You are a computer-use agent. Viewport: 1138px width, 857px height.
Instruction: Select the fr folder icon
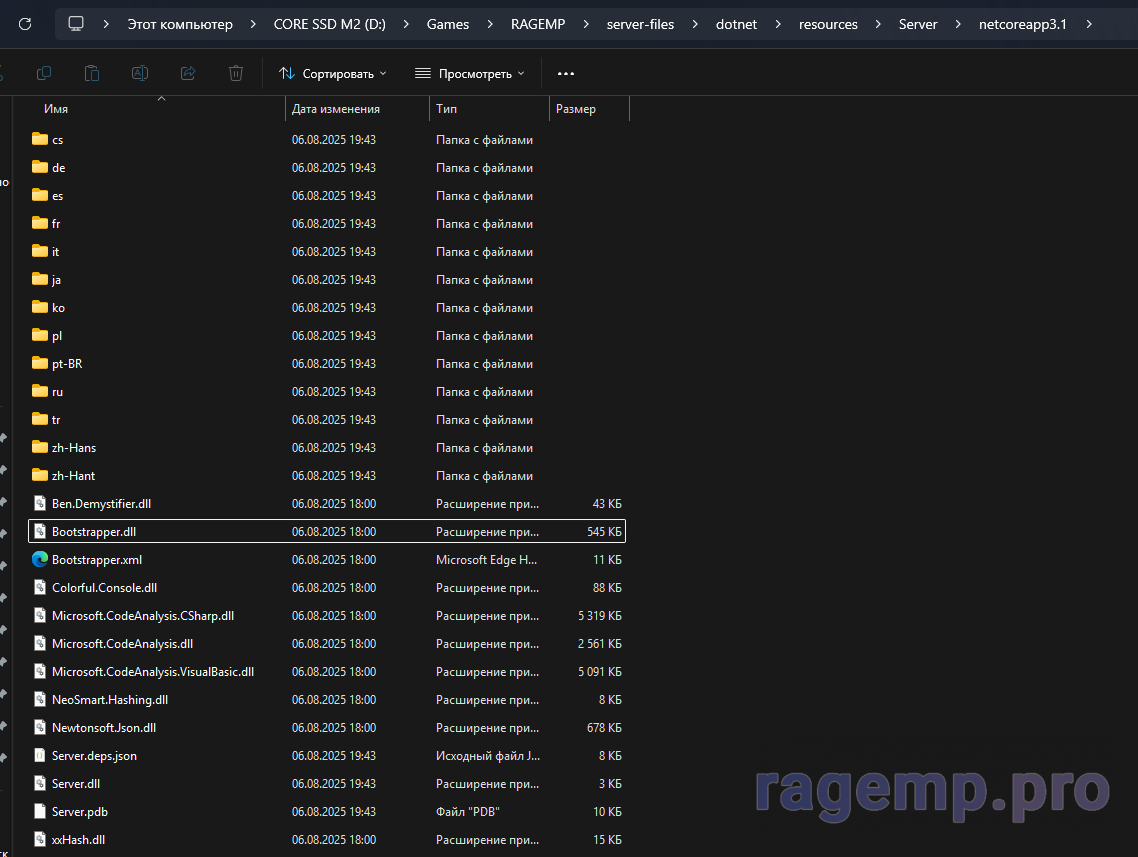click(40, 223)
